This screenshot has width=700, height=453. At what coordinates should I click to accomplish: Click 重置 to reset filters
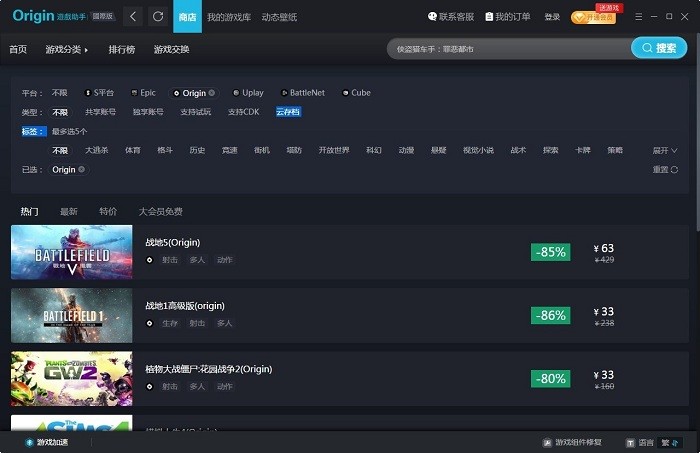point(665,170)
